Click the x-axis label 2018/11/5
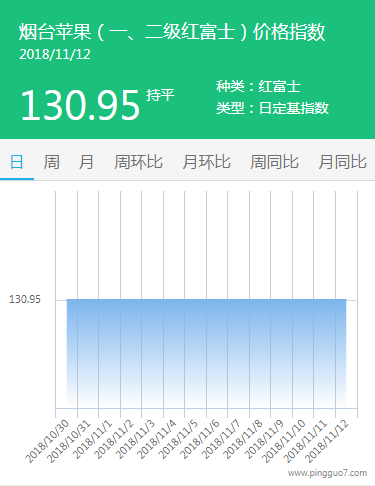Image resolution: width=375 pixels, height=486 pixels. pos(178,439)
